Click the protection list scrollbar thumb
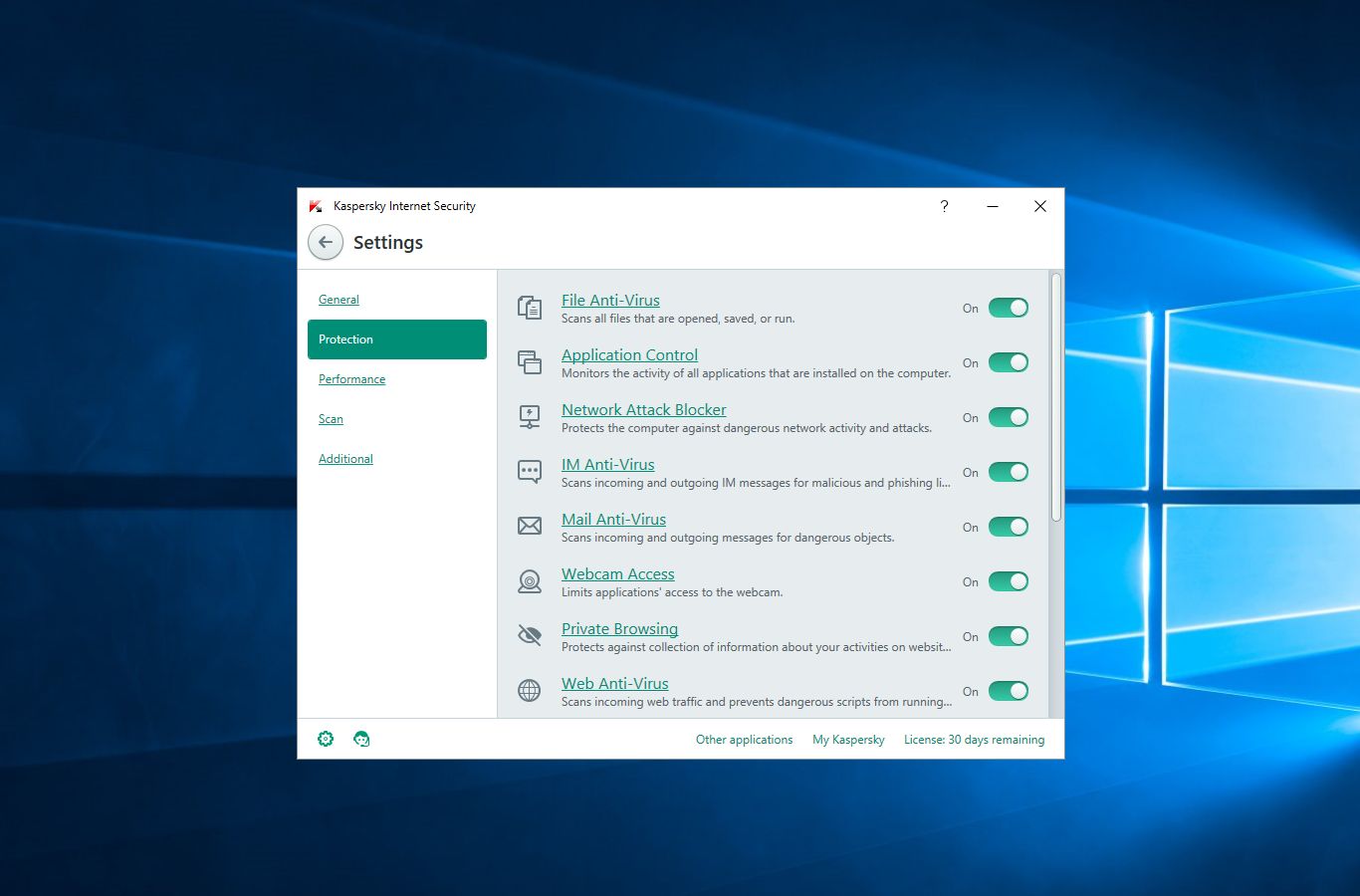1360x896 pixels. pyautogui.click(x=1056, y=397)
